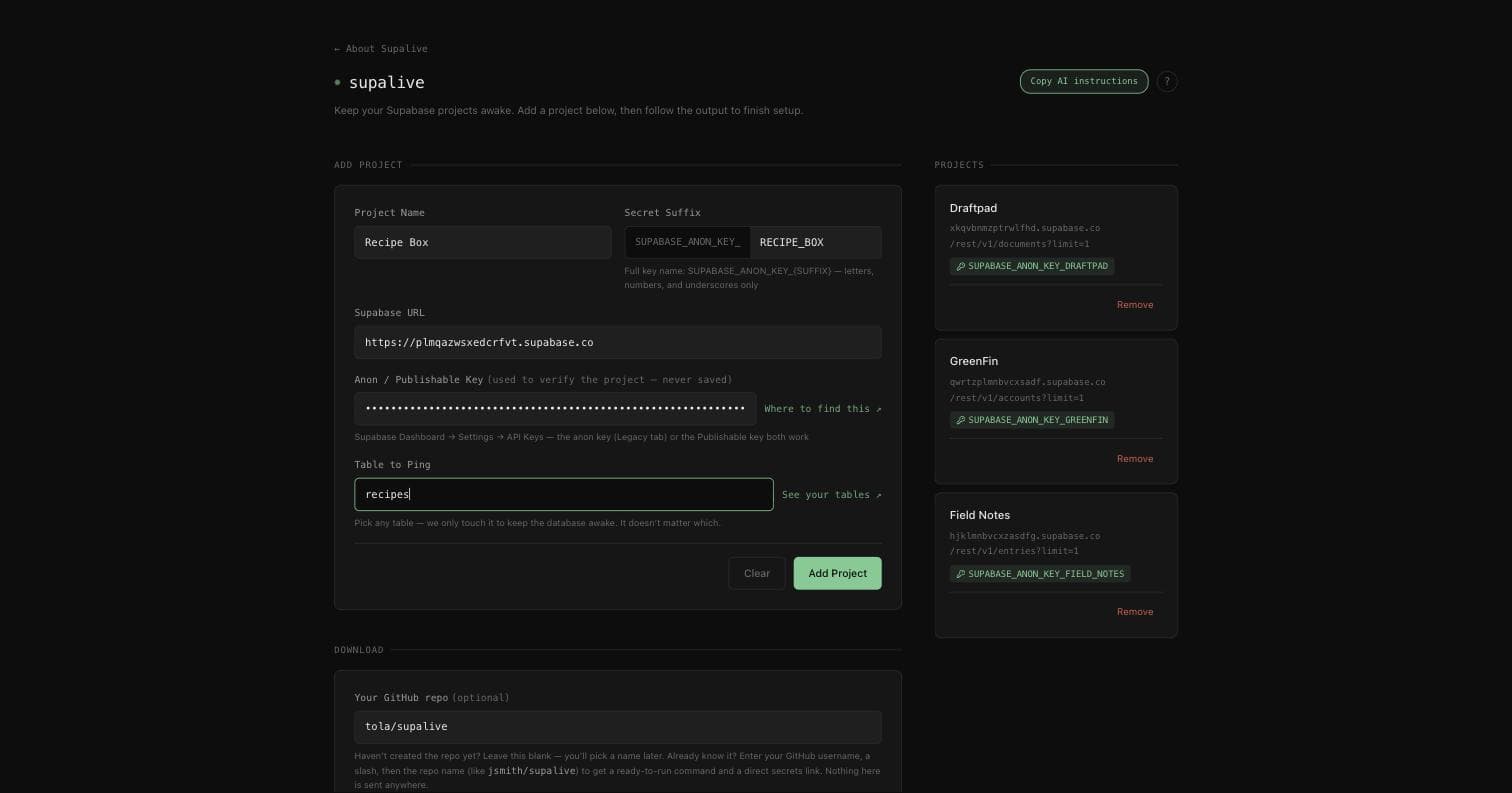Viewport: 1512px width, 793px height.
Task: Click hjklmnbvcxzasdfg.supabase.co URL text
Action: 1025,536
